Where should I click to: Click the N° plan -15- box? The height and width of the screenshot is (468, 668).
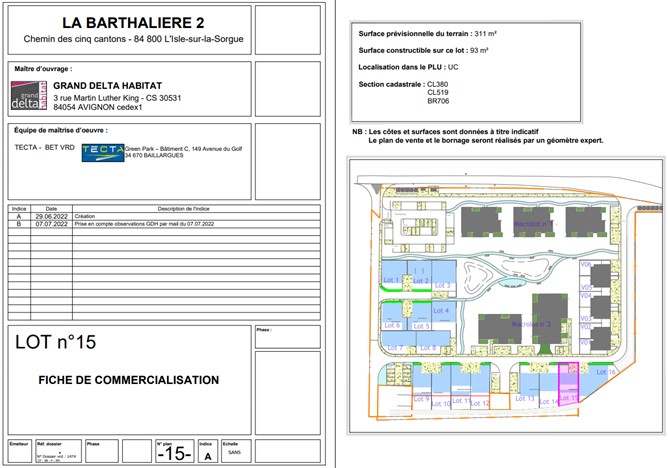pos(172,454)
